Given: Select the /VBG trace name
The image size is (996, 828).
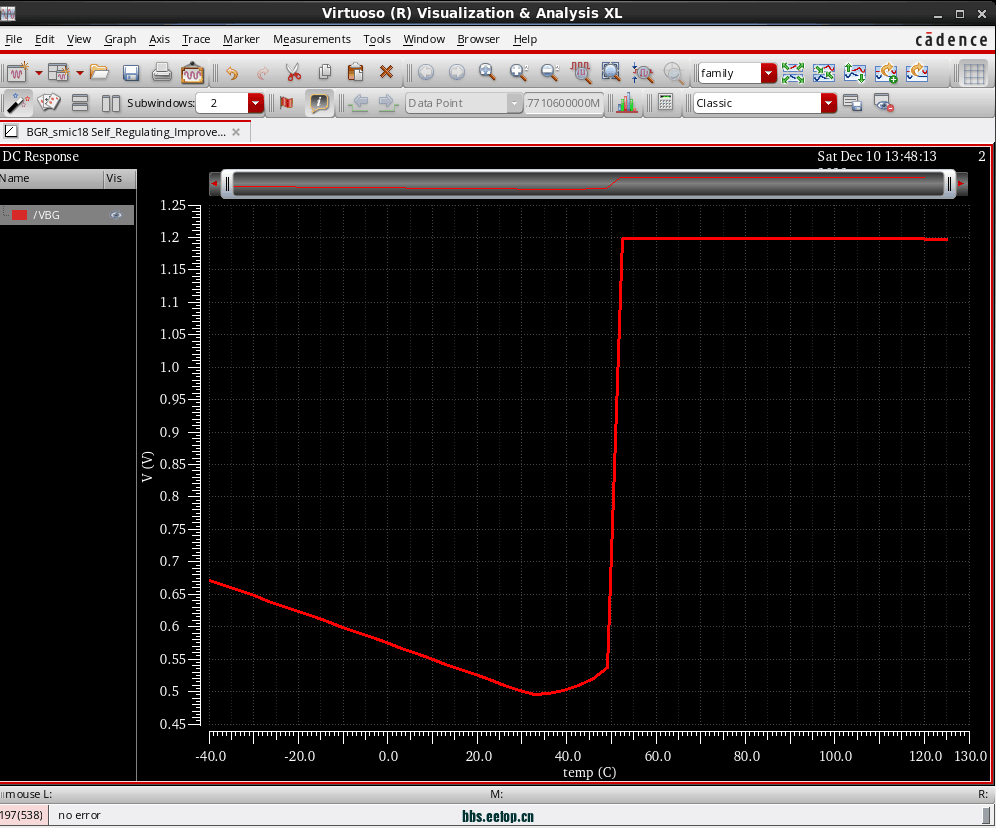Looking at the screenshot, I should 46,215.
